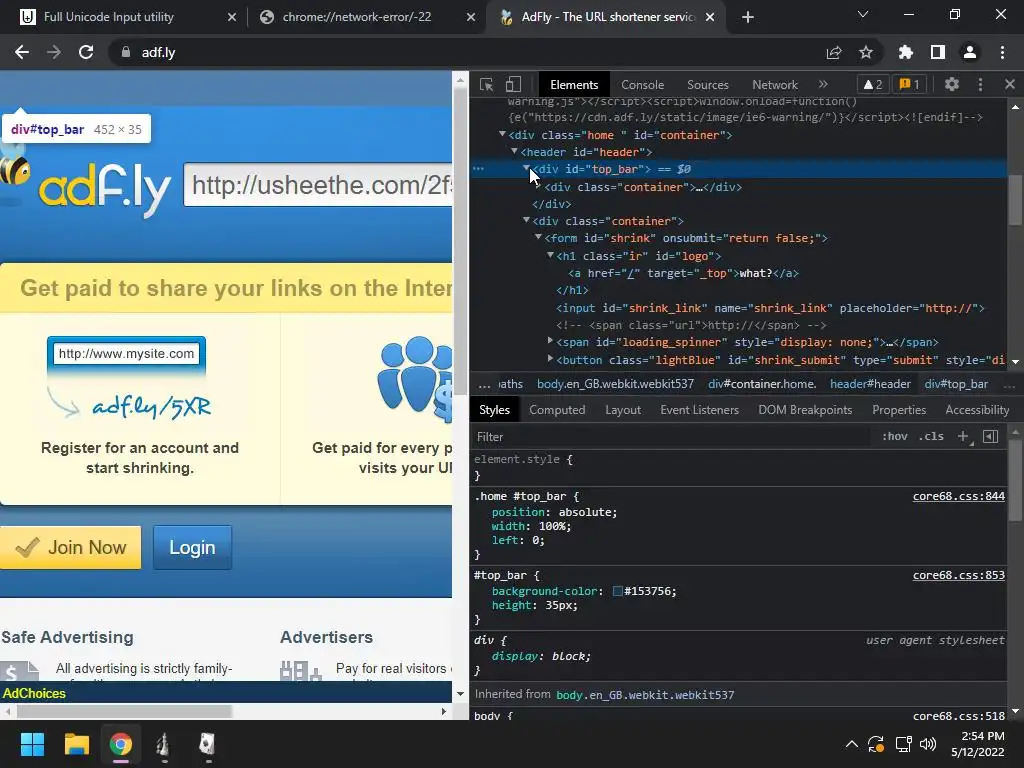Add a new style rule plus icon
Viewport: 1024px width, 768px height.
[963, 436]
